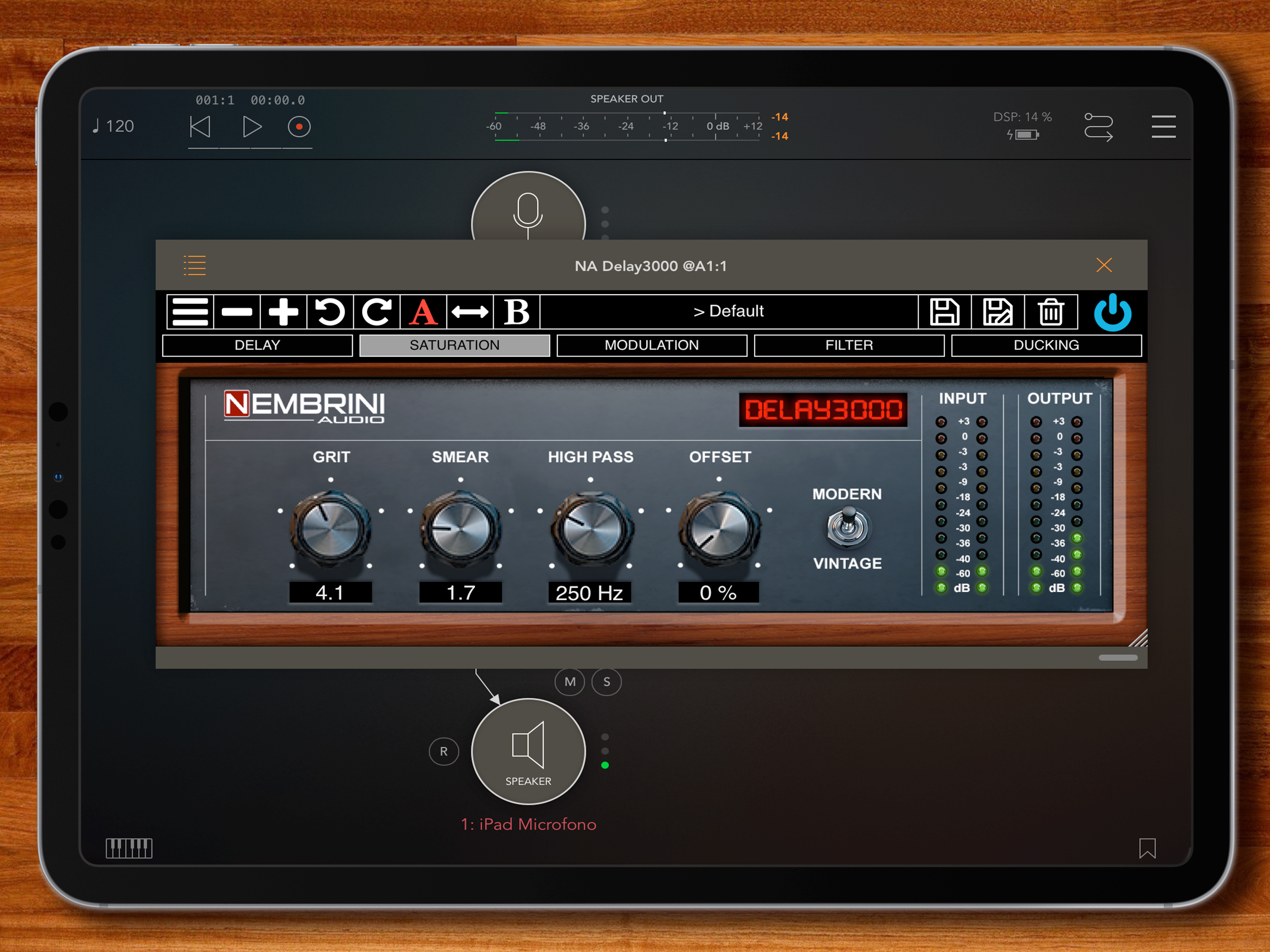1270x952 pixels.
Task: Open the Default preset selector
Action: click(728, 311)
